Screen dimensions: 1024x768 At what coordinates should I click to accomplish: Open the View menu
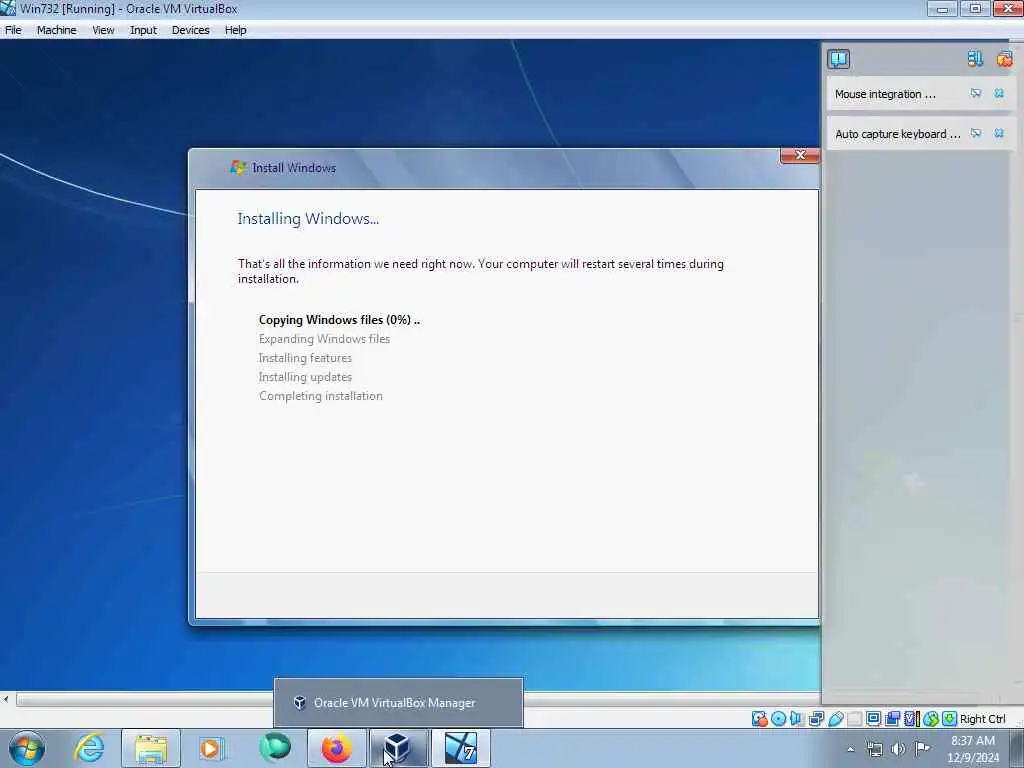click(103, 30)
